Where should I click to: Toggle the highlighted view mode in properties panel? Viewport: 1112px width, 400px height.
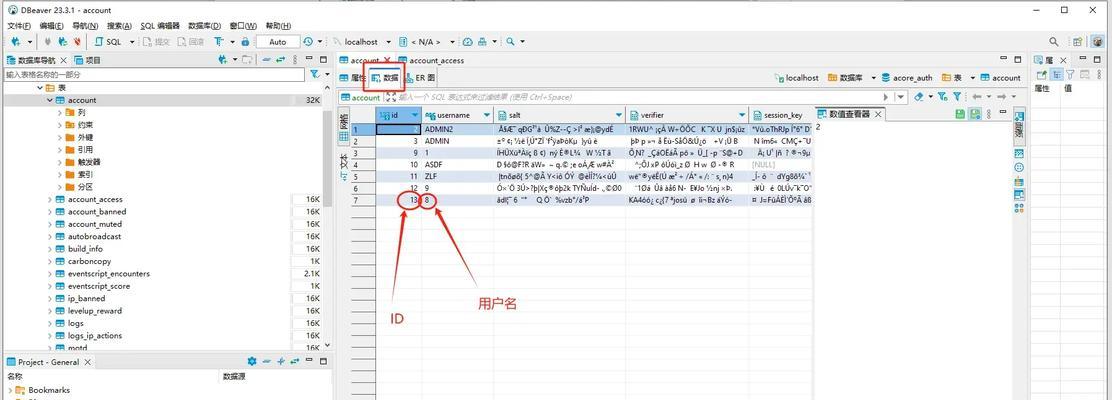pos(1056,74)
